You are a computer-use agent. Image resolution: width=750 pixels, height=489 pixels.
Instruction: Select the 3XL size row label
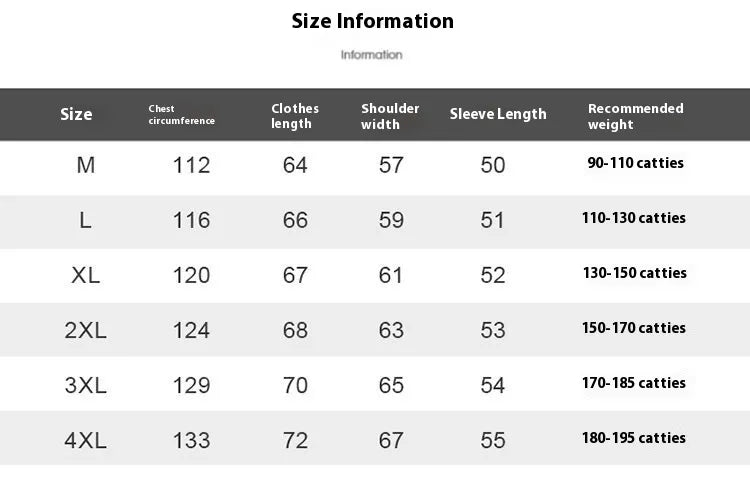pos(86,385)
